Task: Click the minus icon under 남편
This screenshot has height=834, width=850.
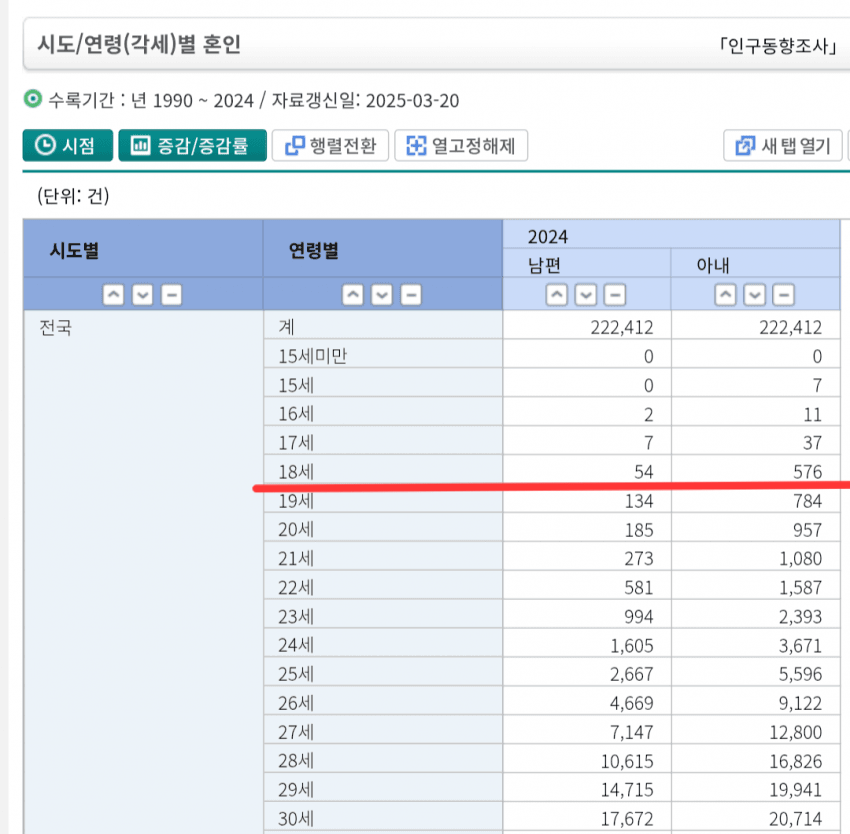Action: 615,295
